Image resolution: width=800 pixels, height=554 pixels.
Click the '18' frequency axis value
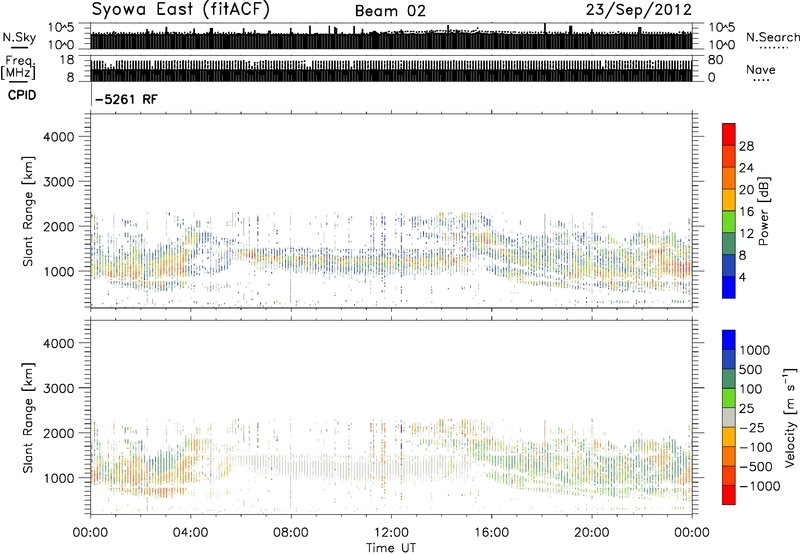66,60
